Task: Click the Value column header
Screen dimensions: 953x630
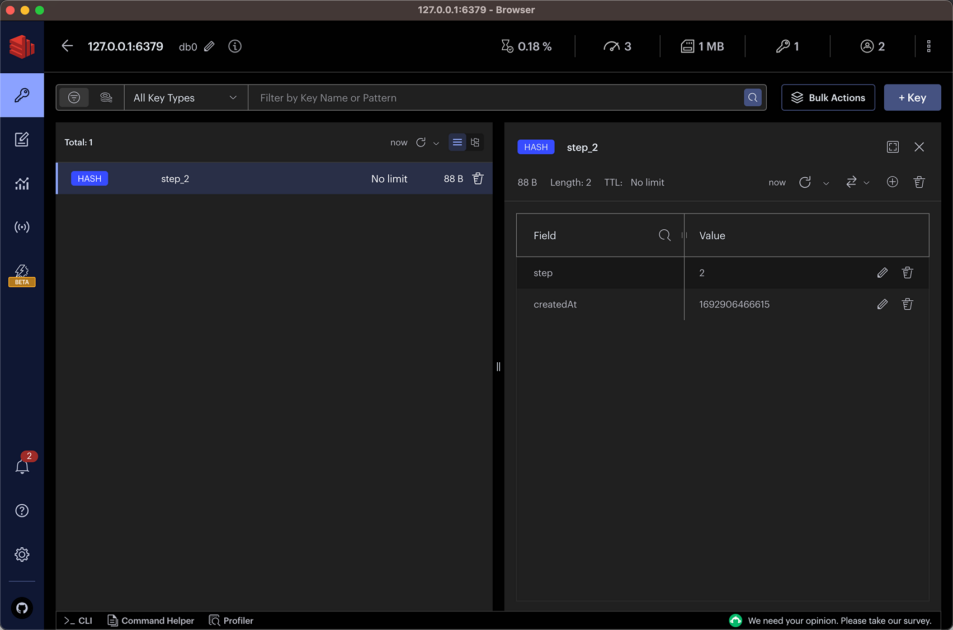Action: click(x=712, y=235)
